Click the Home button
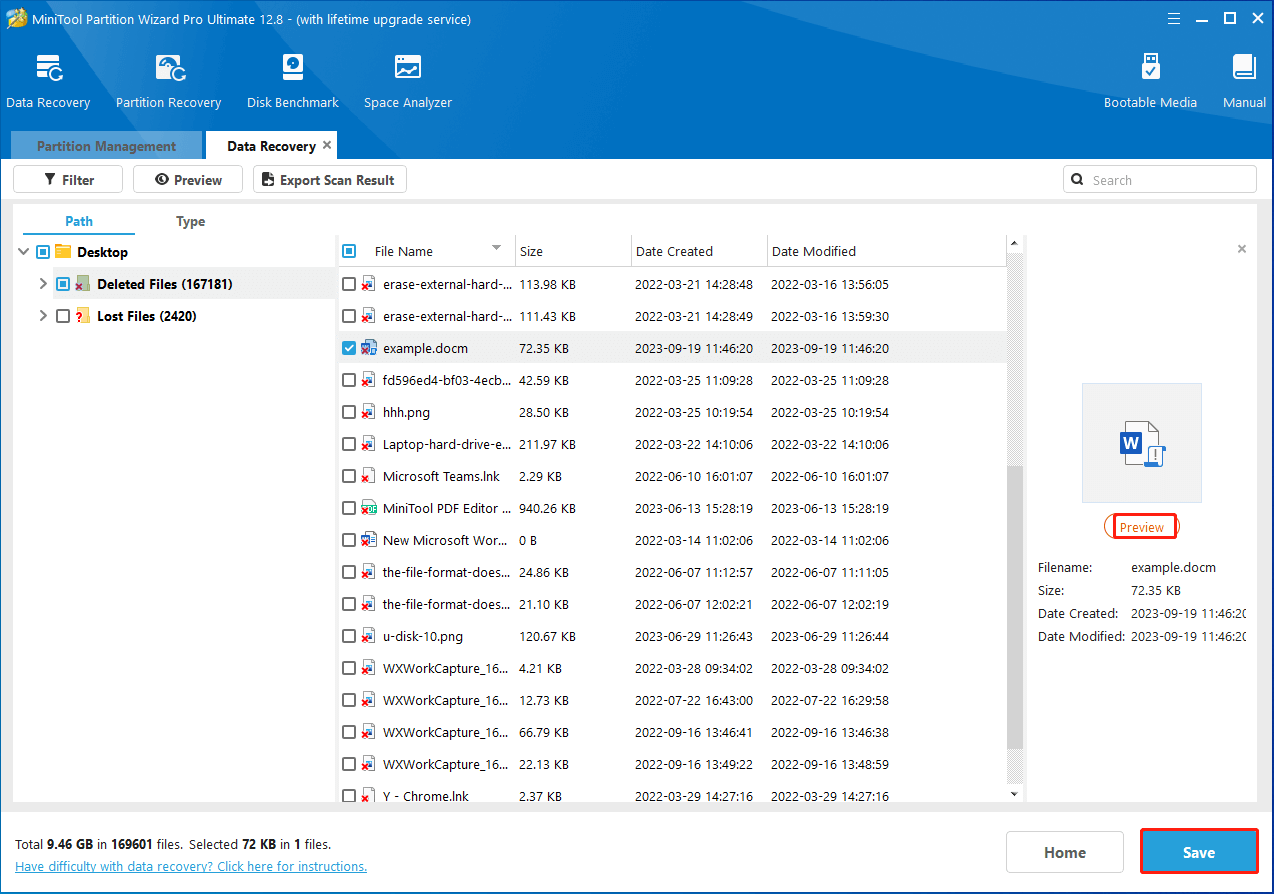 [x=1065, y=853]
